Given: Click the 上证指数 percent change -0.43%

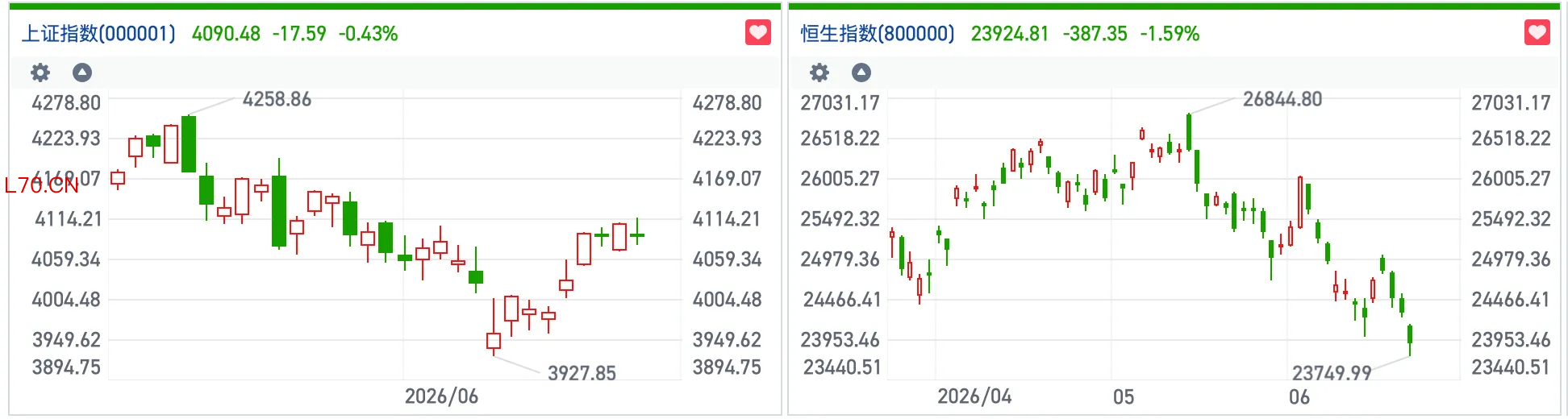Looking at the screenshot, I should point(368,34).
